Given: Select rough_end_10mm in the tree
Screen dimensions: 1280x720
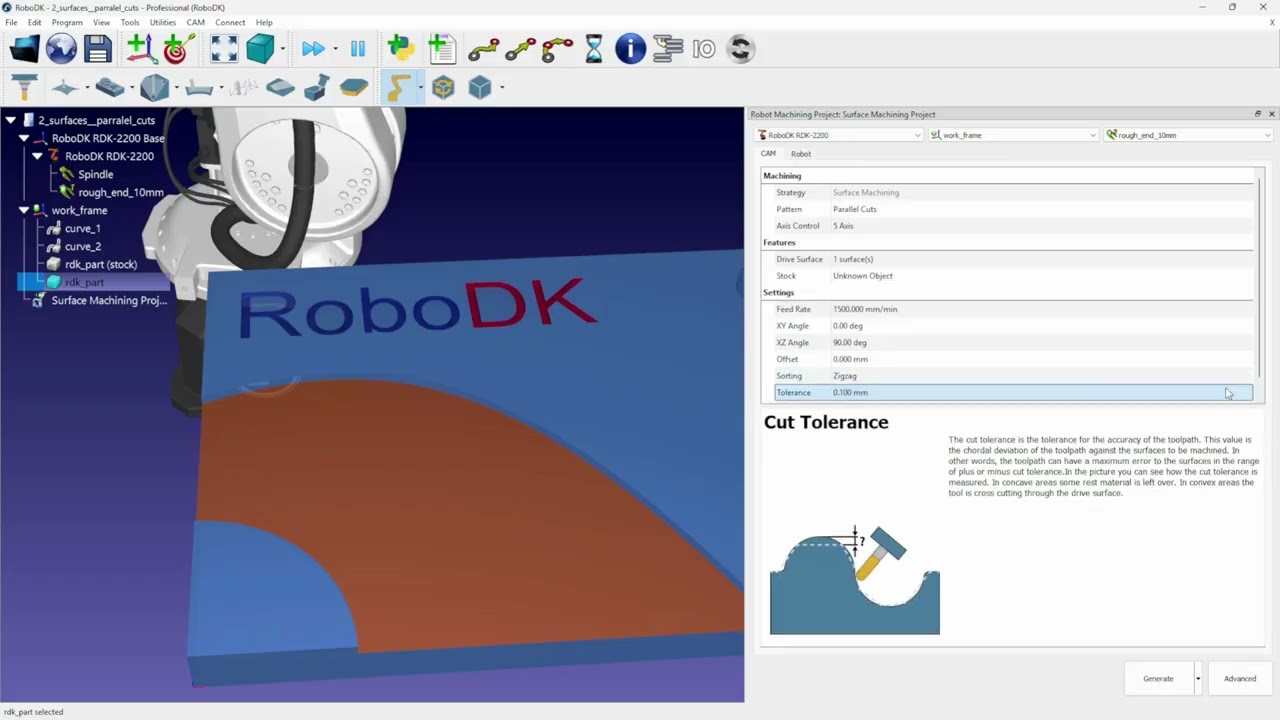Looking at the screenshot, I should pyautogui.click(x=120, y=192).
